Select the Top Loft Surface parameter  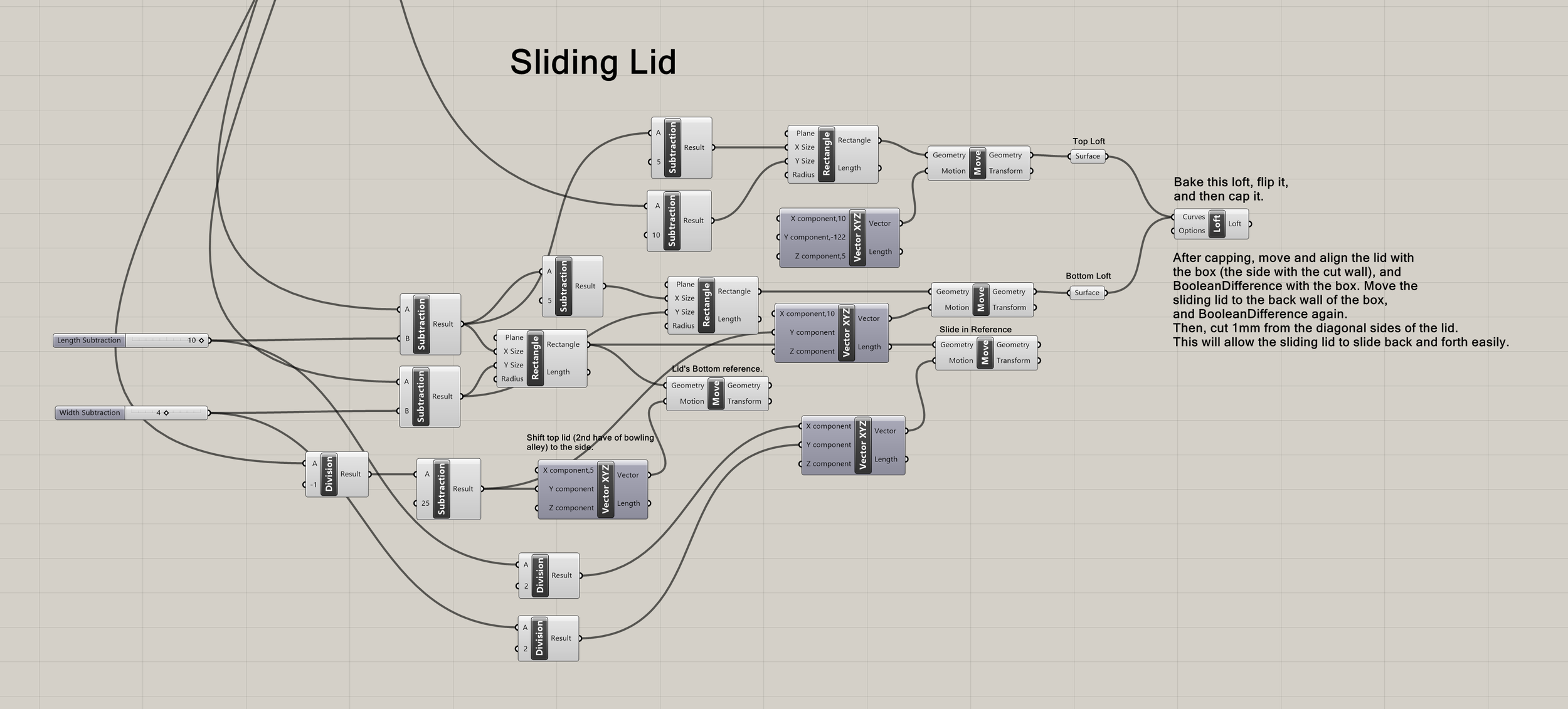coord(1088,156)
